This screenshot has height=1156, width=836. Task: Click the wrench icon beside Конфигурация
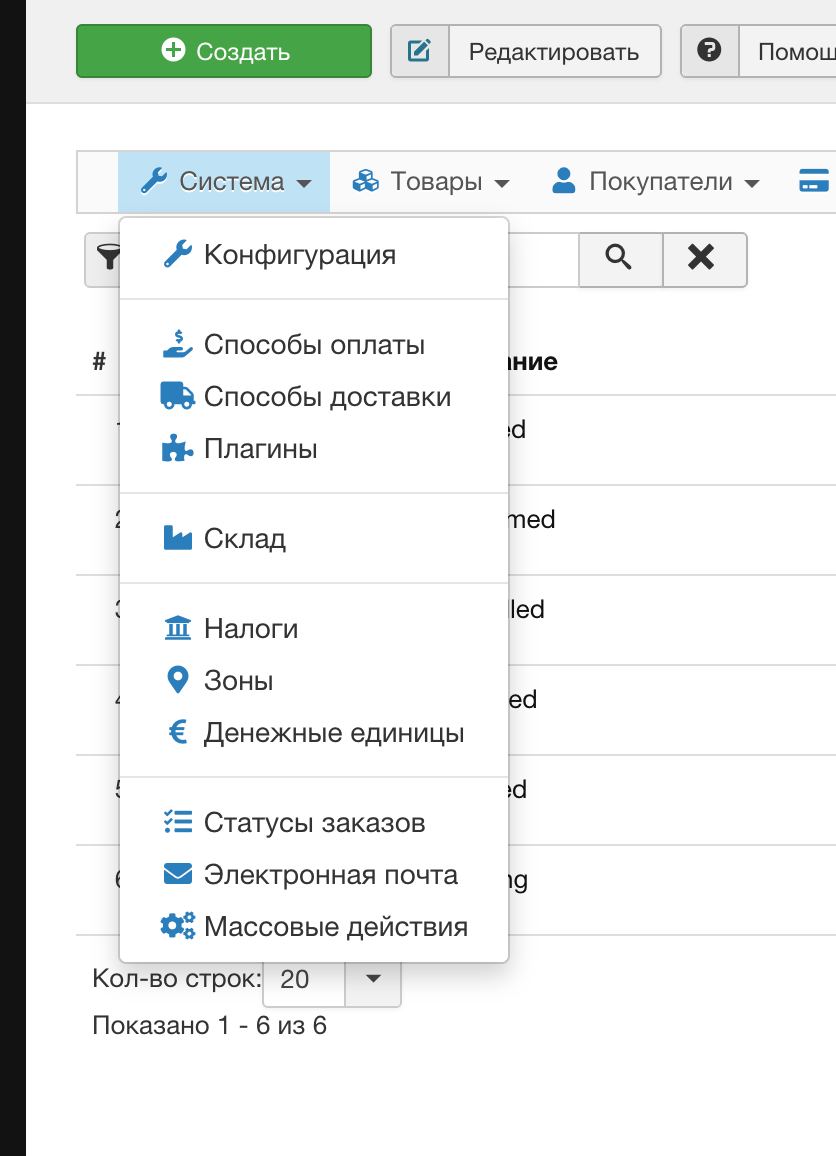tap(177, 255)
